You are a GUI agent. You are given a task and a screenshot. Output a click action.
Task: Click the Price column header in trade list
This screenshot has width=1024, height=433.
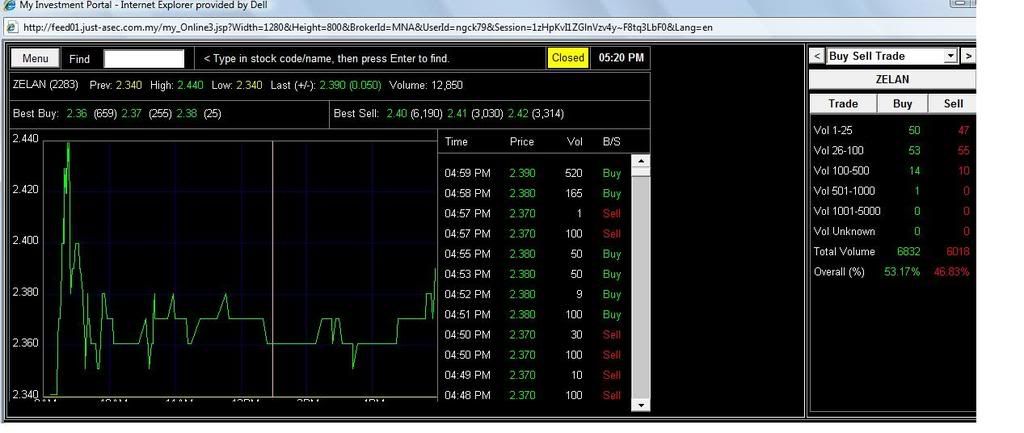(x=522, y=142)
